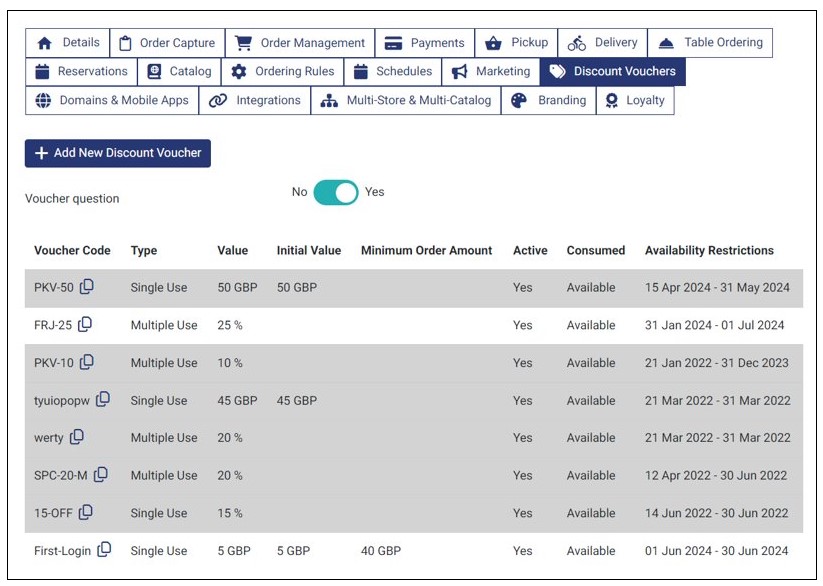Switch to the Table Ordering tab
Image resolution: width=823 pixels, height=586 pixels.
click(x=710, y=43)
